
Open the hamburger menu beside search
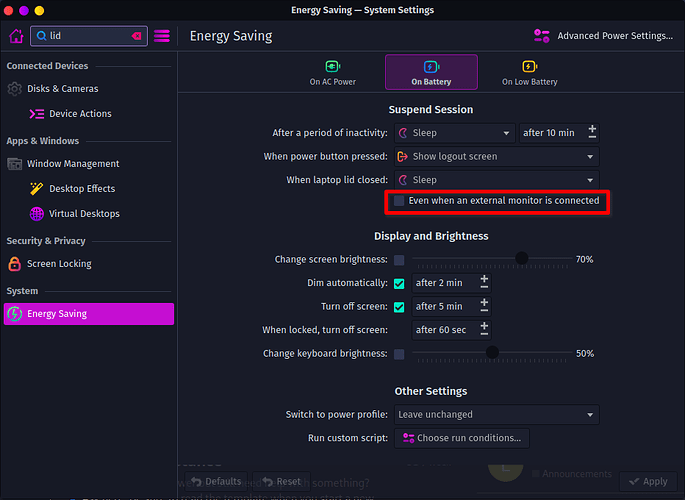tap(162, 36)
